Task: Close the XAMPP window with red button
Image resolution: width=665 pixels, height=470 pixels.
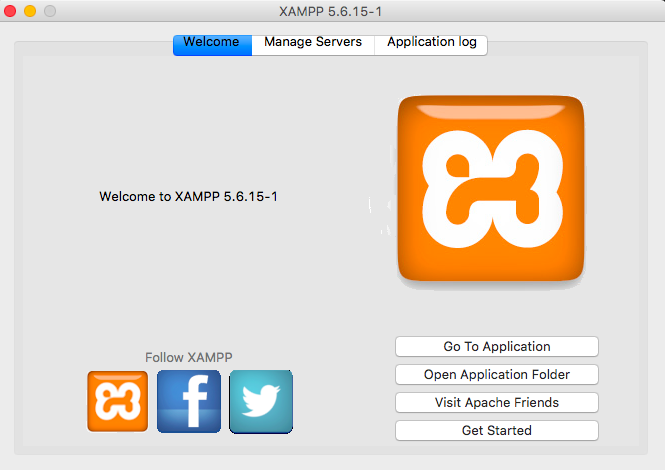Action: click(x=10, y=11)
